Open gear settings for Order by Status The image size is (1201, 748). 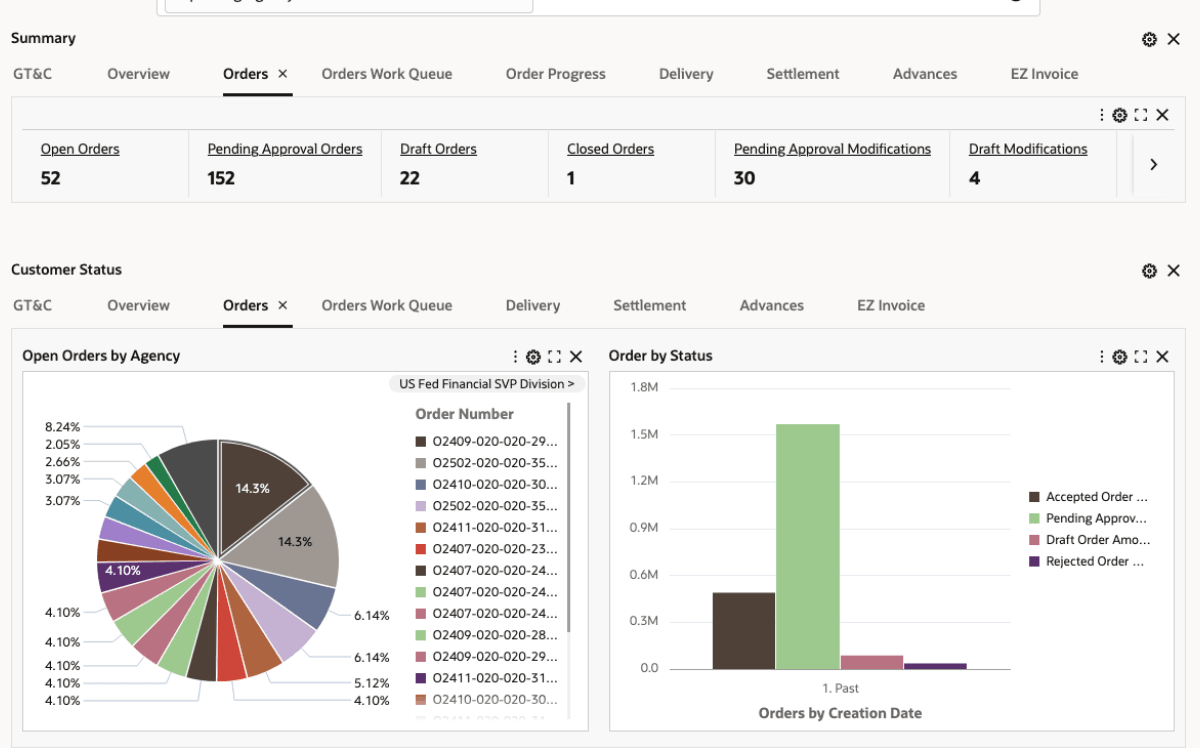tap(1120, 357)
